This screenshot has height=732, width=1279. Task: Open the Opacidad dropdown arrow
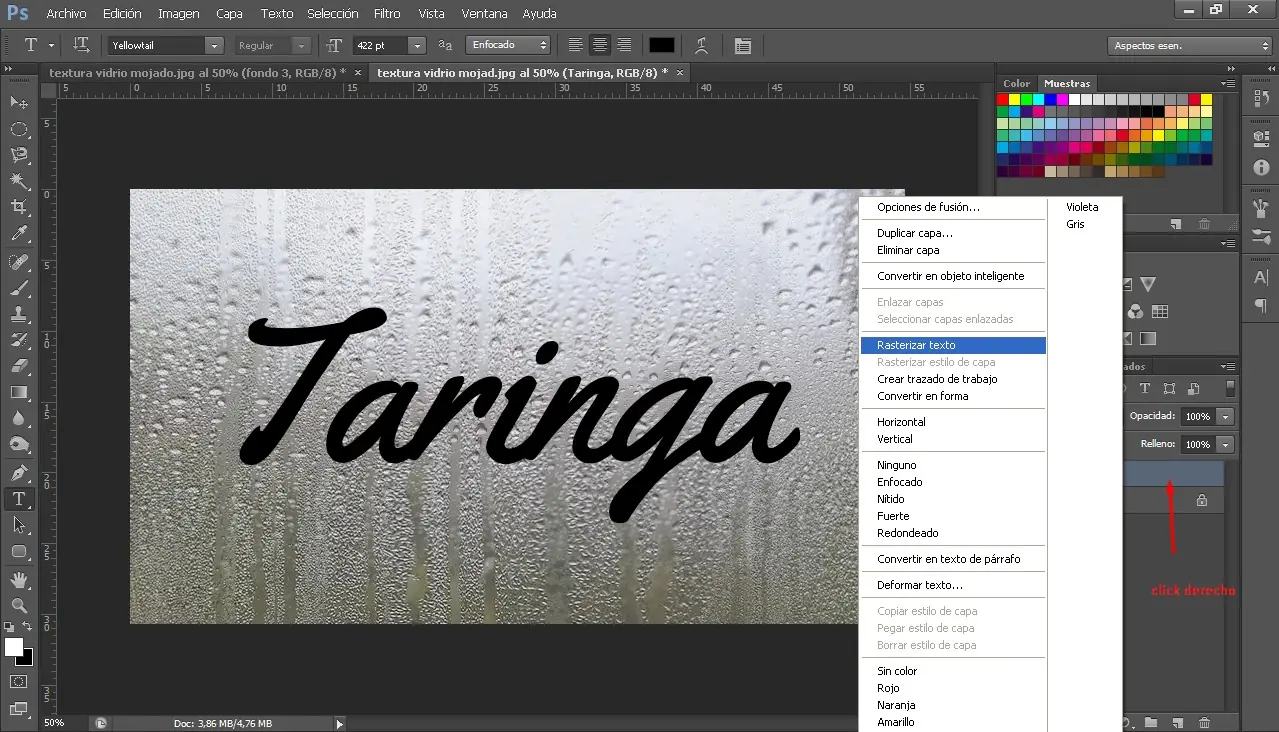pyautogui.click(x=1225, y=416)
